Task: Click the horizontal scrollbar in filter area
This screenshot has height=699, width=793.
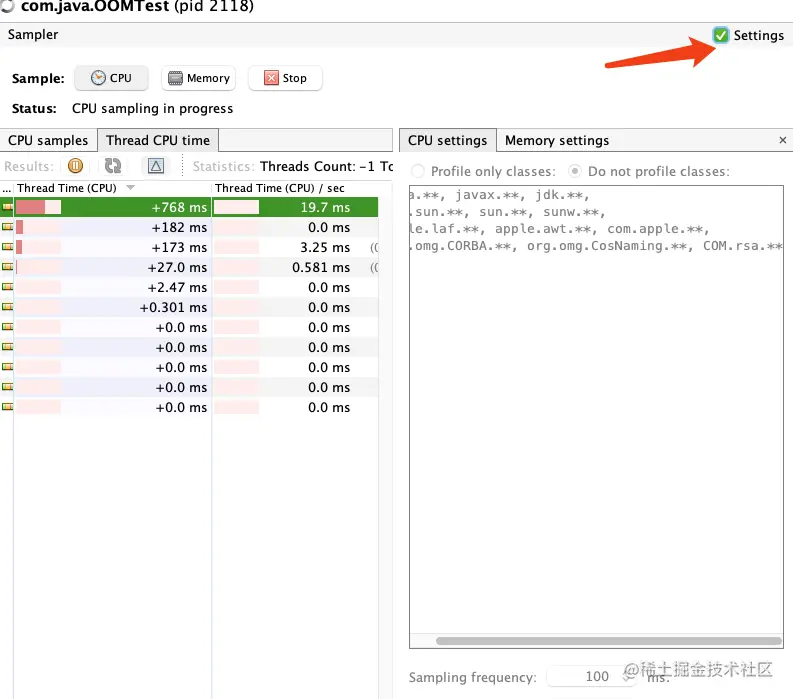Action: (608, 641)
